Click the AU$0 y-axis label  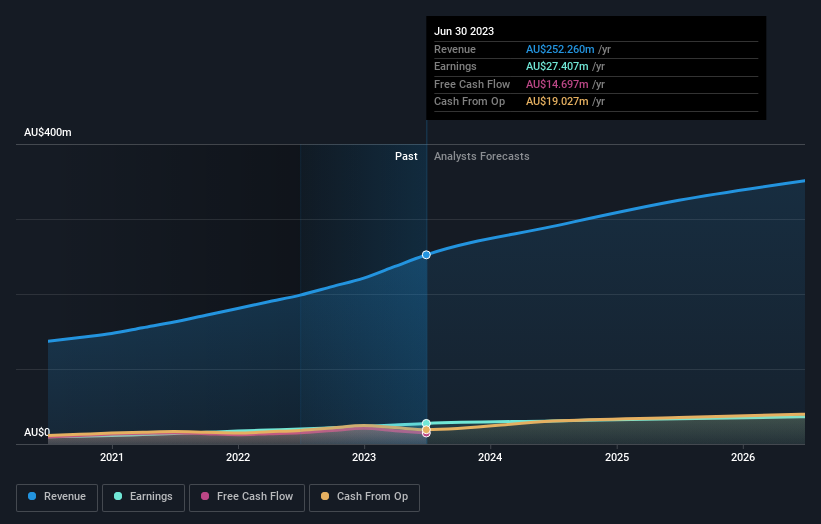tap(37, 432)
